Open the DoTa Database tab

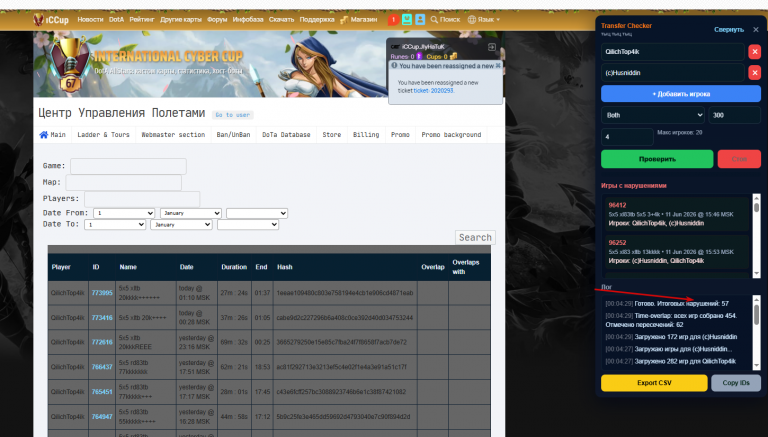pyautogui.click(x=286, y=135)
